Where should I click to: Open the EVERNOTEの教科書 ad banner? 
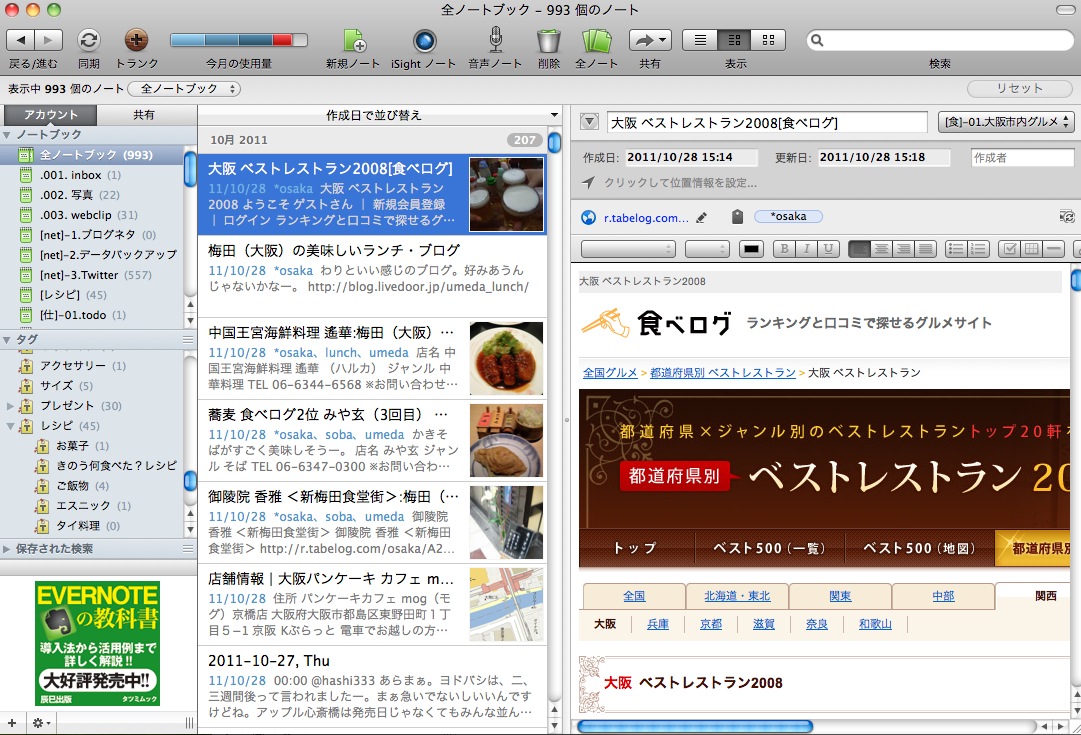coord(97,643)
